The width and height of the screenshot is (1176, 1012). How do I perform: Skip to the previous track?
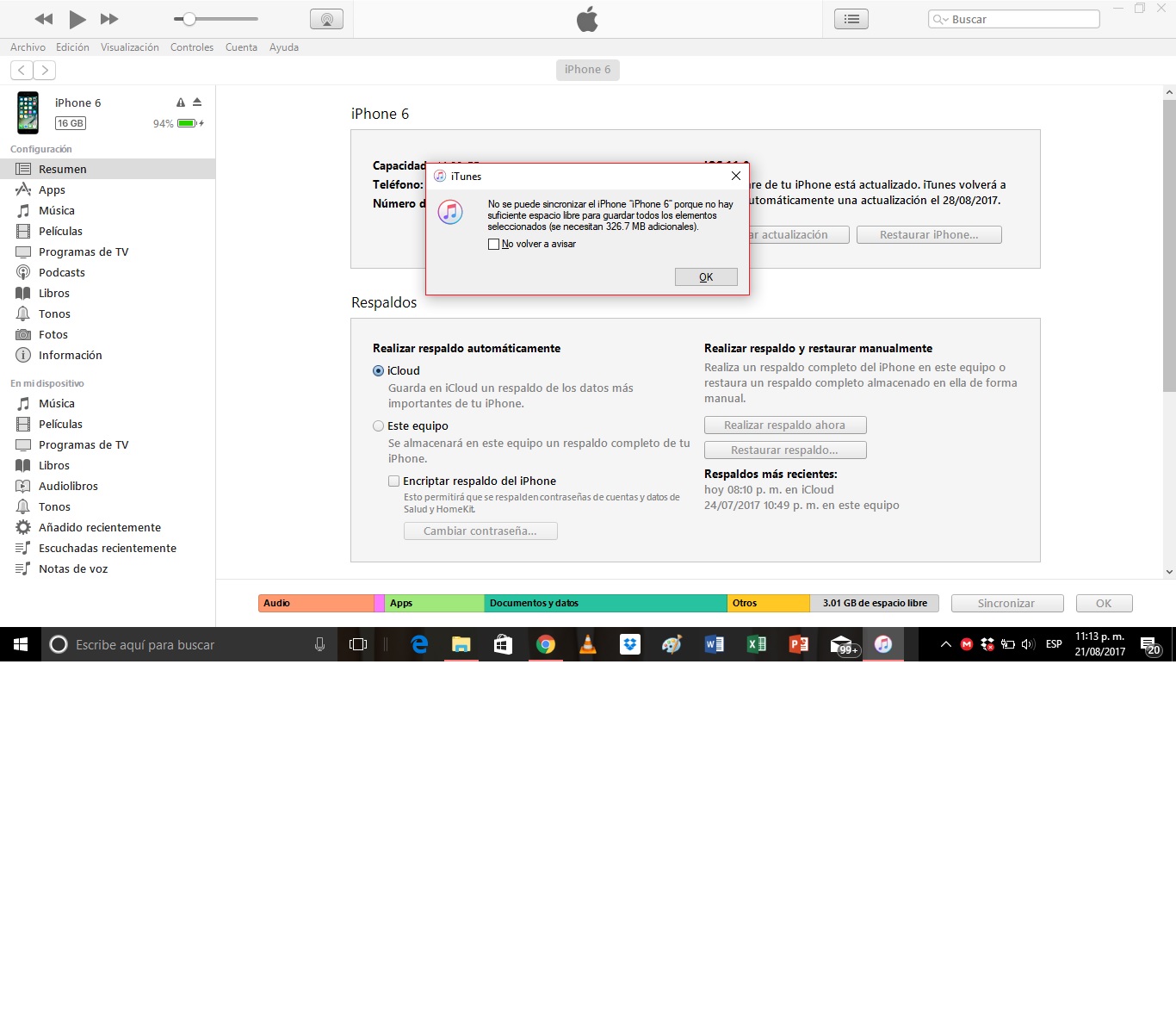click(x=44, y=19)
